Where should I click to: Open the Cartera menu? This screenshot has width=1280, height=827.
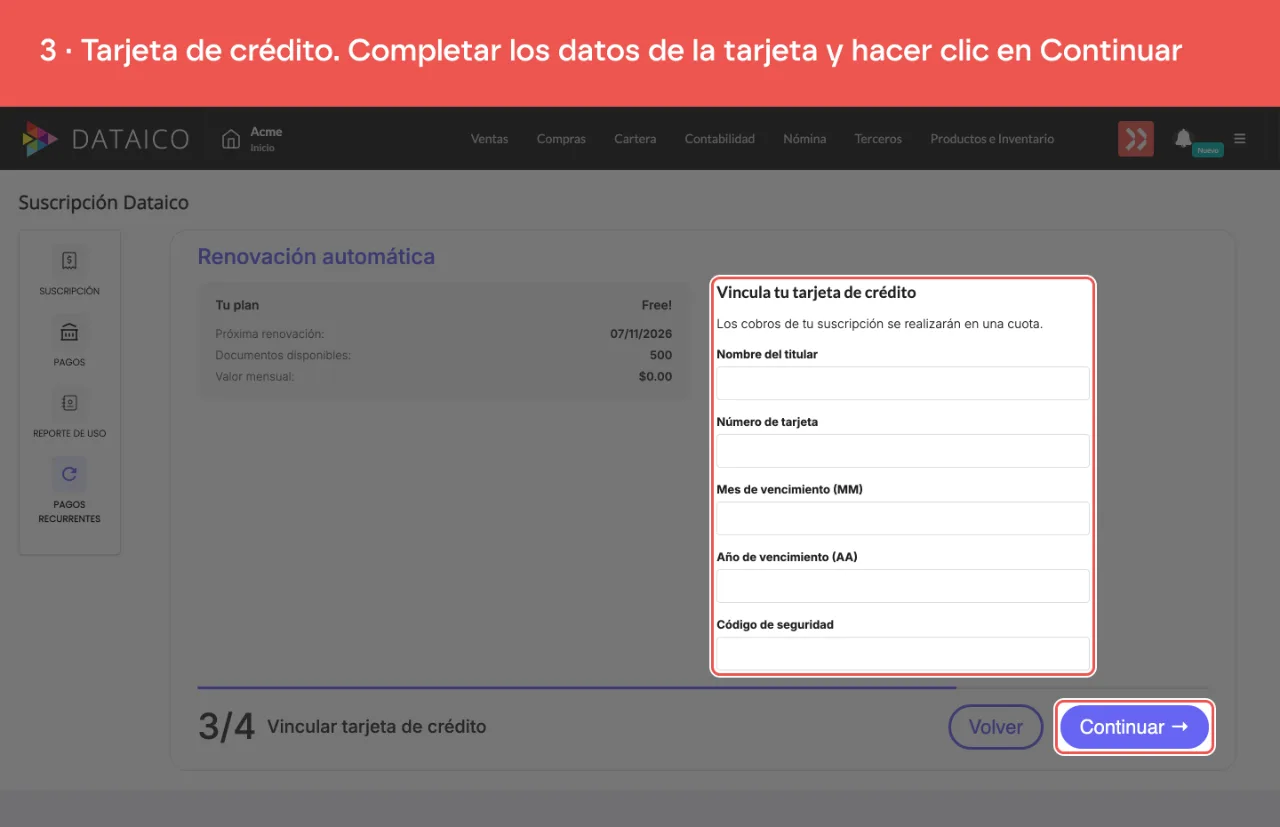pos(635,139)
